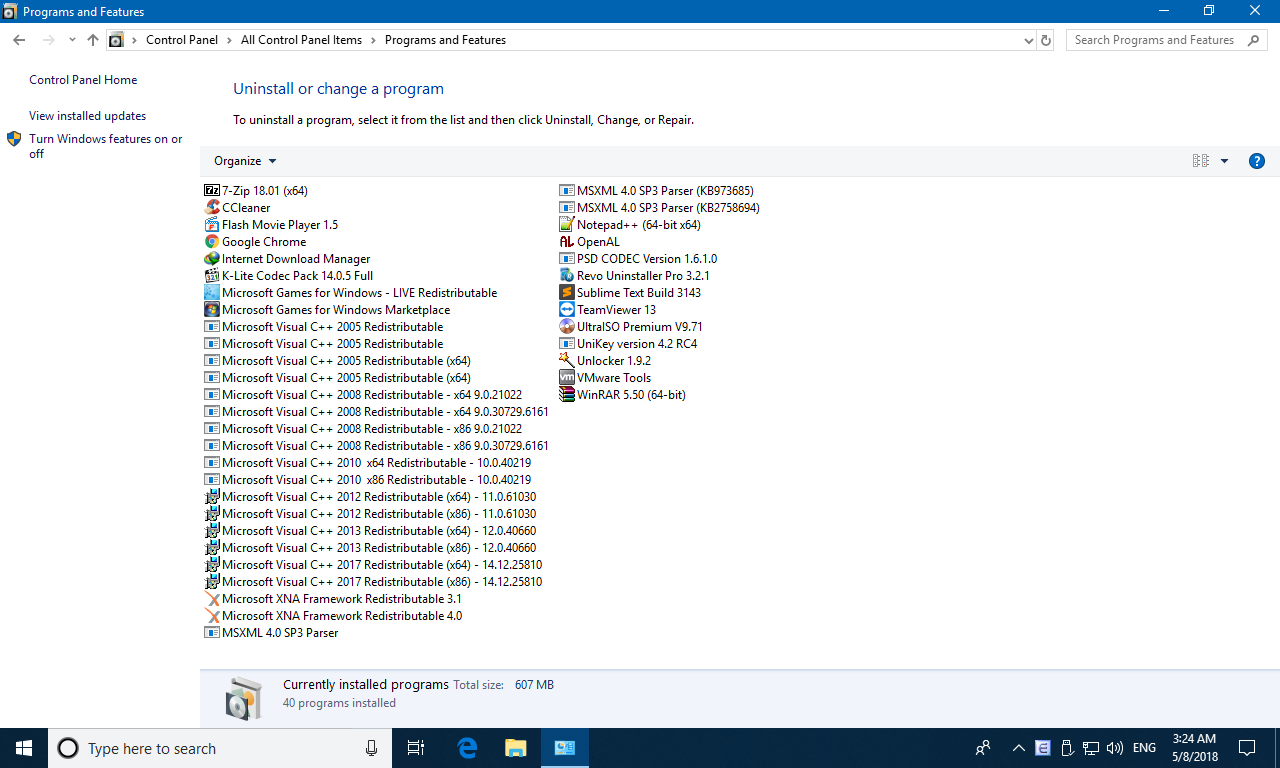
Task: Expand the address bar history dropdown
Action: (1029, 40)
